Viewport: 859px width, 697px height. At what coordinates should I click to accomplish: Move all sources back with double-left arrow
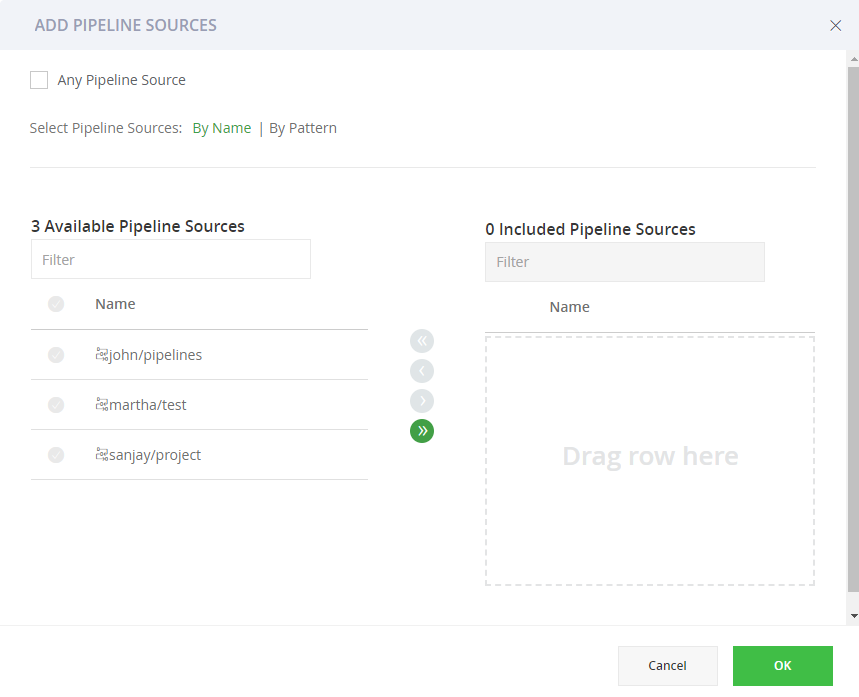point(421,340)
